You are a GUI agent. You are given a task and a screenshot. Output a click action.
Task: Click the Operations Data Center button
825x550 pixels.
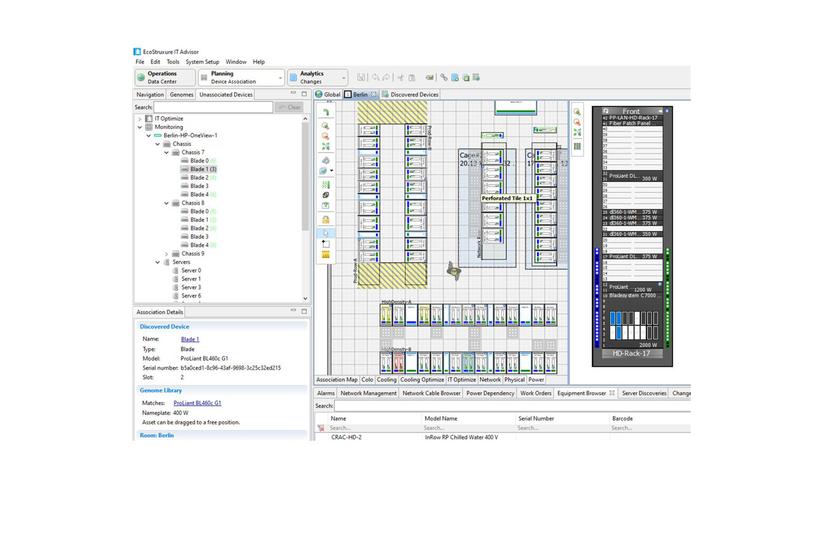click(165, 77)
